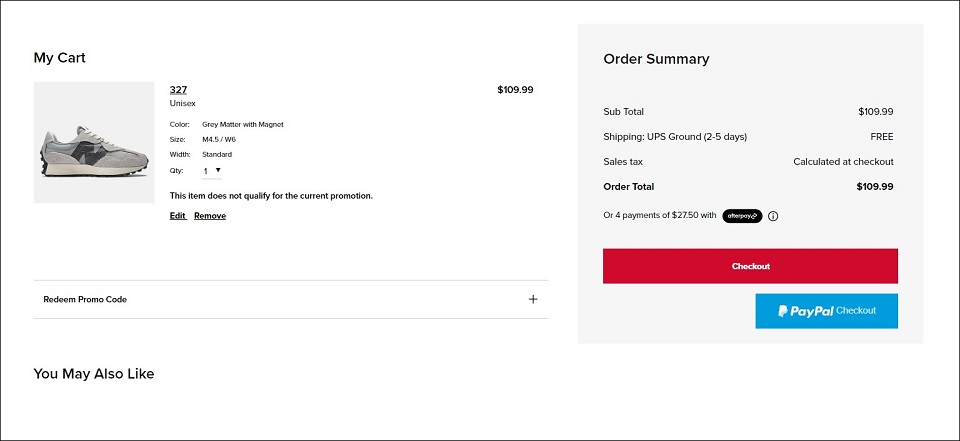Click the promotion not qualified notice
Image resolution: width=960 pixels, height=441 pixels.
[x=271, y=196]
